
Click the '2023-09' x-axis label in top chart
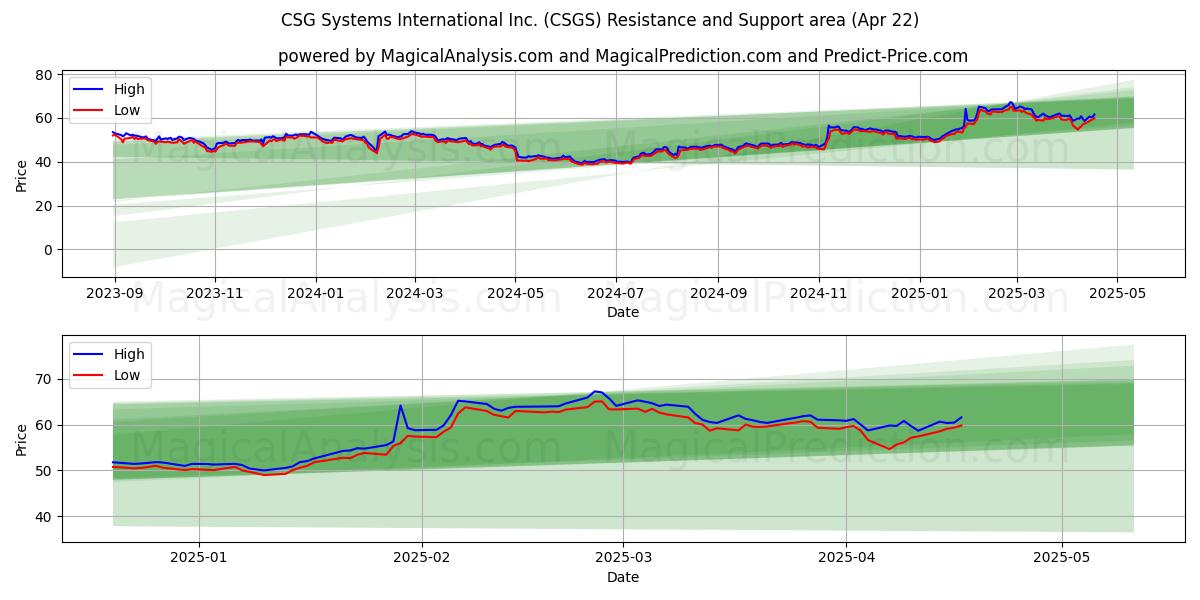point(114,295)
